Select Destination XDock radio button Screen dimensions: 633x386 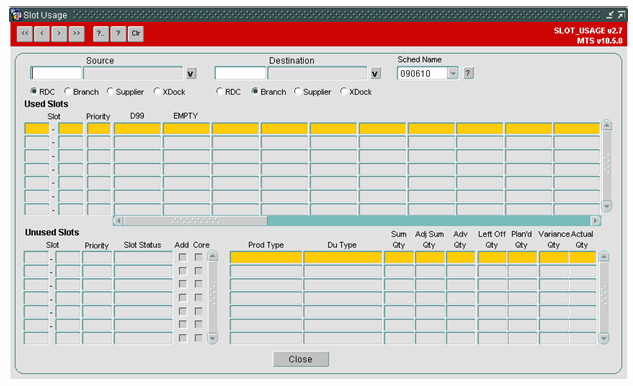(x=344, y=91)
